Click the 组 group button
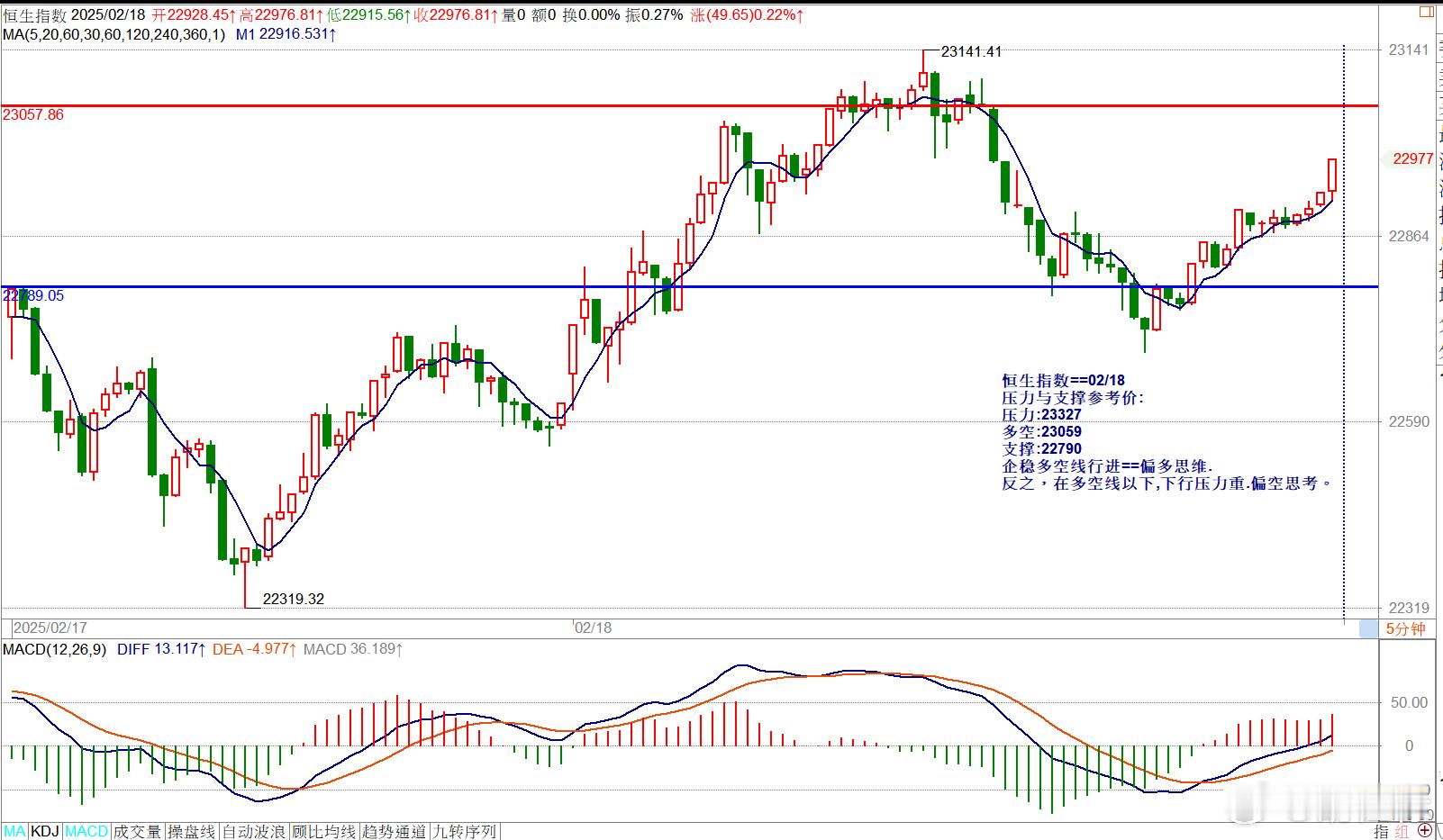1443x840 pixels. pyautogui.click(x=1402, y=831)
